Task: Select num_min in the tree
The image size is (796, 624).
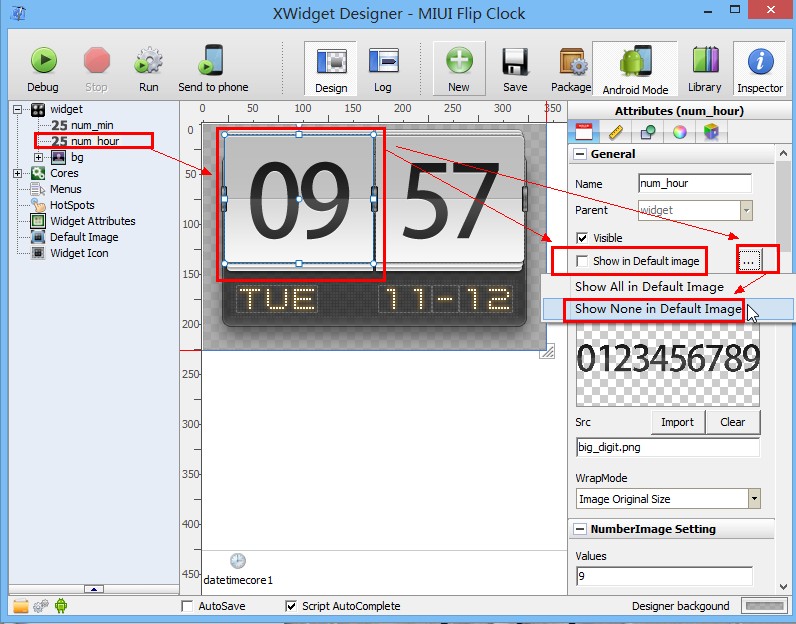Action: point(92,125)
